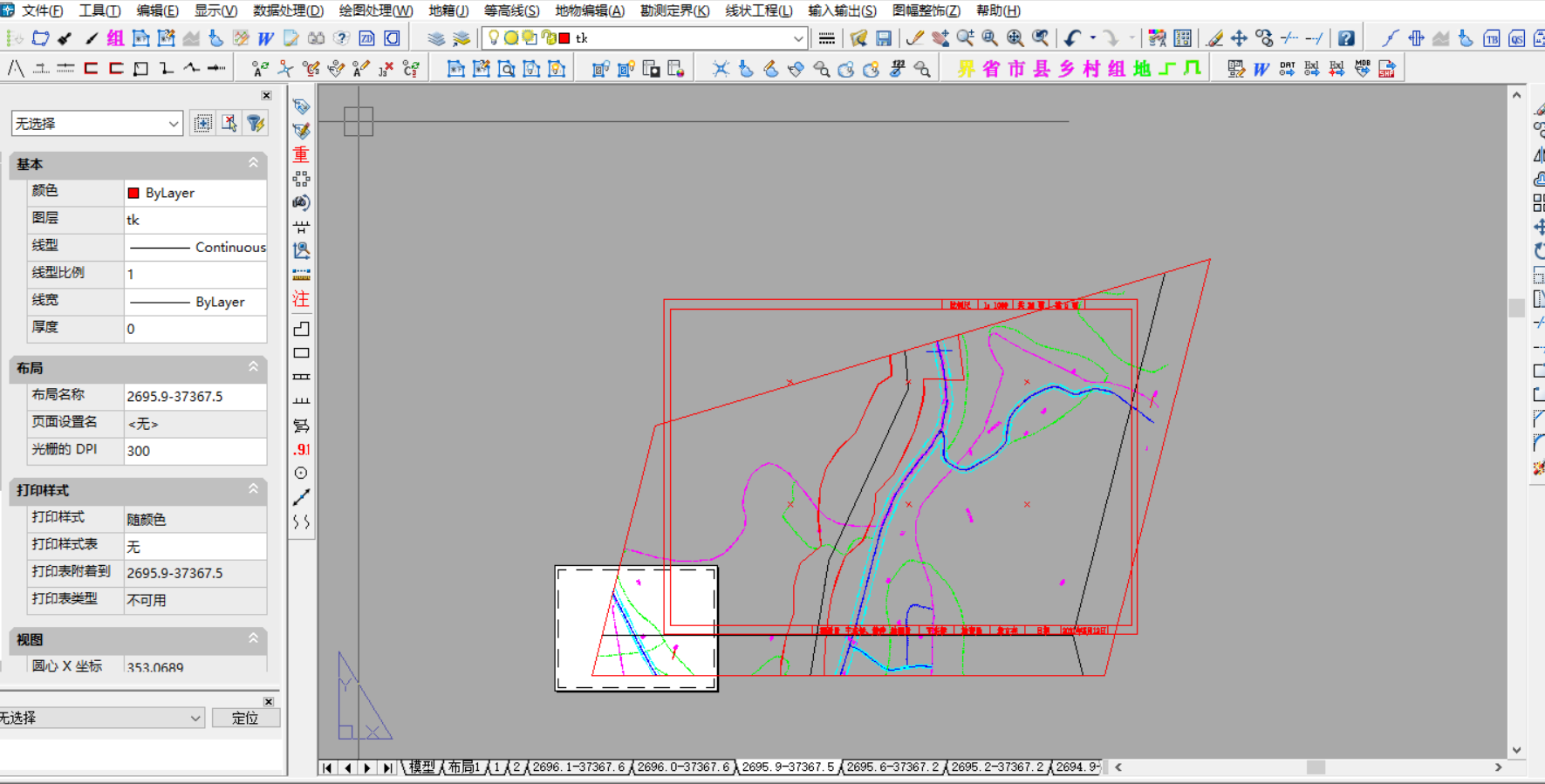Viewport: 1545px width, 784px height.
Task: Click the 光栅的 DPI value field
Action: [195, 451]
